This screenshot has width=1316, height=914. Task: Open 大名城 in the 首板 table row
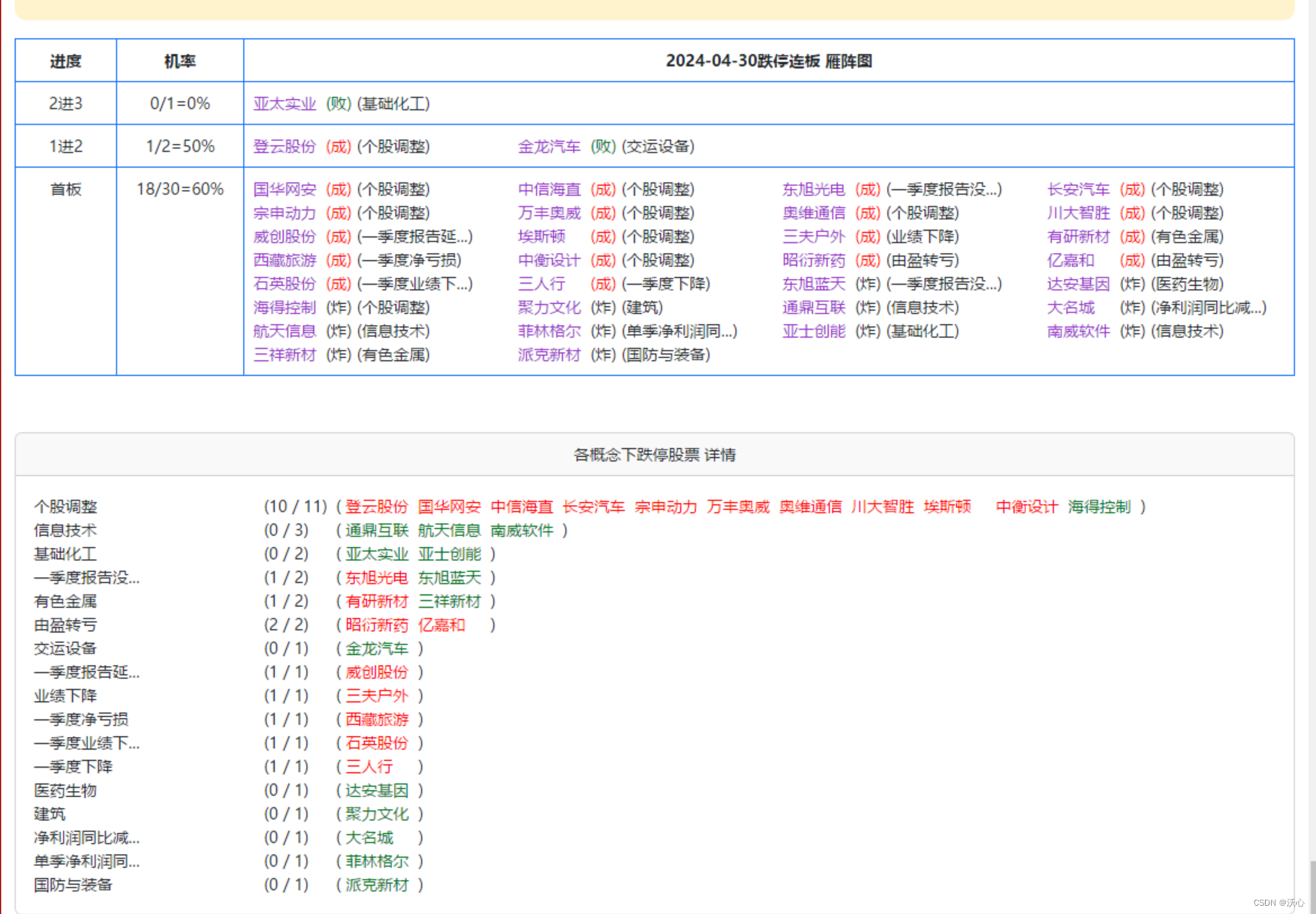click(x=1071, y=308)
